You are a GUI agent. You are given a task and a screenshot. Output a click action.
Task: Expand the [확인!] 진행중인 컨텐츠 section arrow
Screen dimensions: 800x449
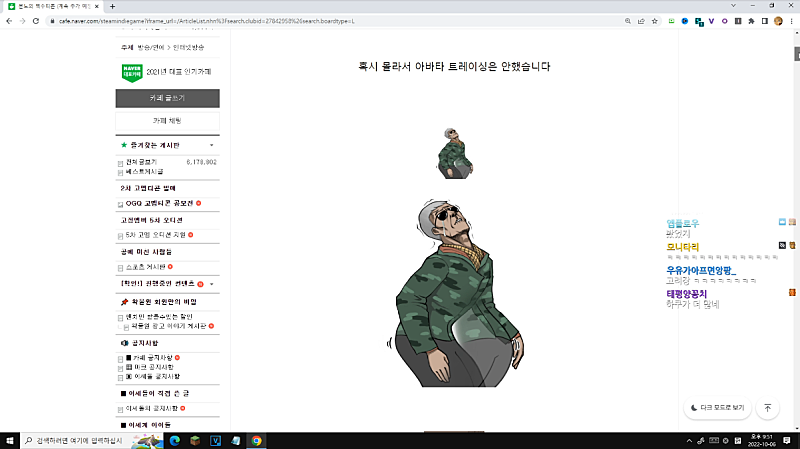tap(212, 284)
